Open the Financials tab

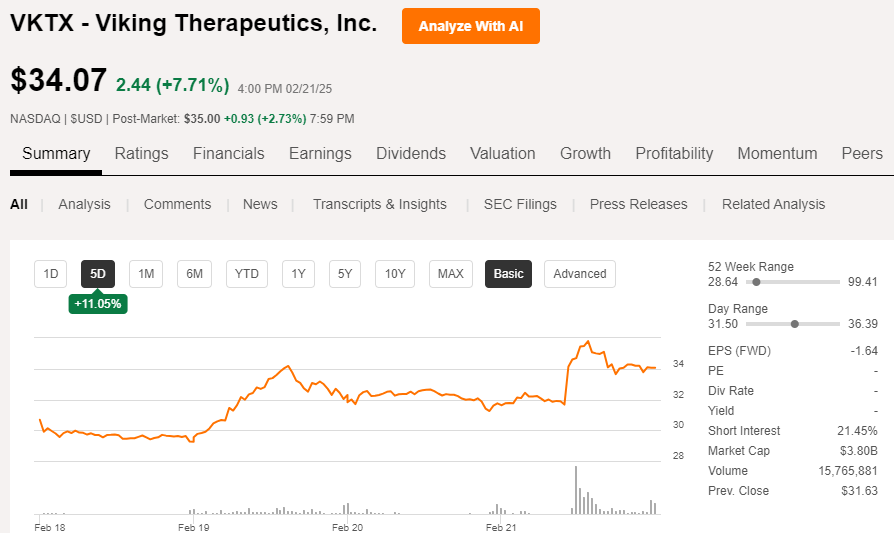coord(228,153)
